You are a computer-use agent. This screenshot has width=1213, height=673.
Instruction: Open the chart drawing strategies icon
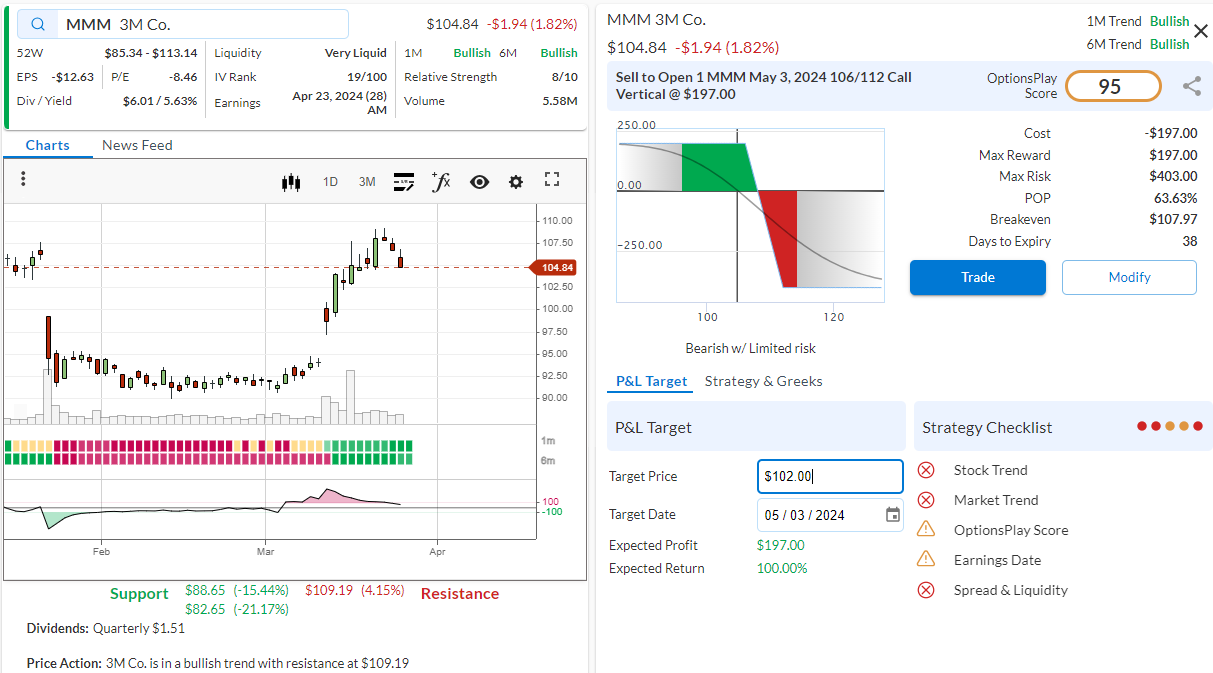click(x=404, y=182)
